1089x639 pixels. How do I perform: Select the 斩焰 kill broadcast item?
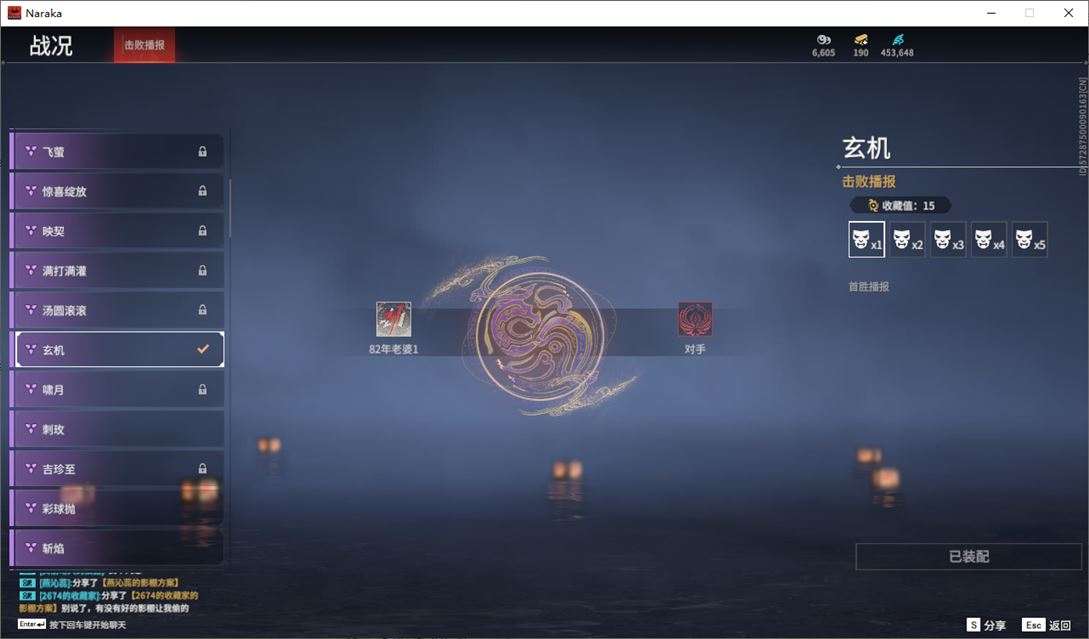coord(117,548)
